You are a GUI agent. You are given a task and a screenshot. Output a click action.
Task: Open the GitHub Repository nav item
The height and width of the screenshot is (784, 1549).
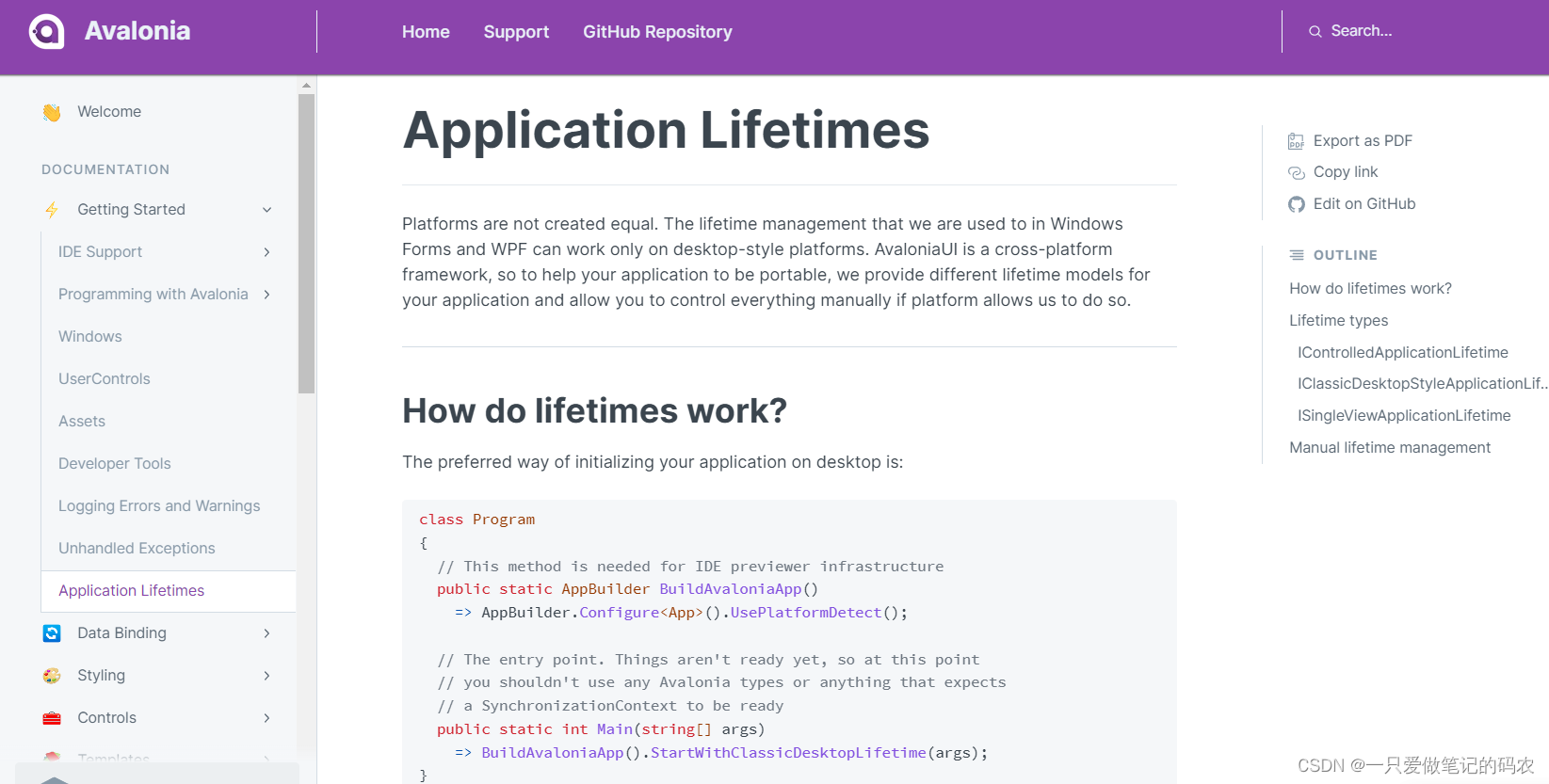click(x=657, y=32)
